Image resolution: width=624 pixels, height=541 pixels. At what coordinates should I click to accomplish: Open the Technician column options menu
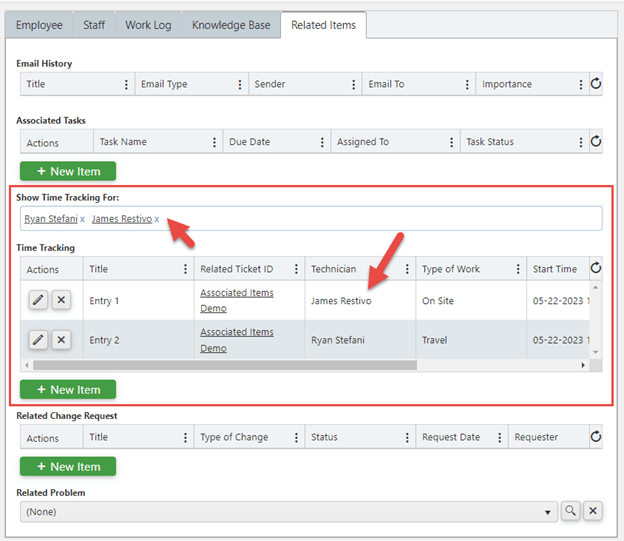pos(407,269)
